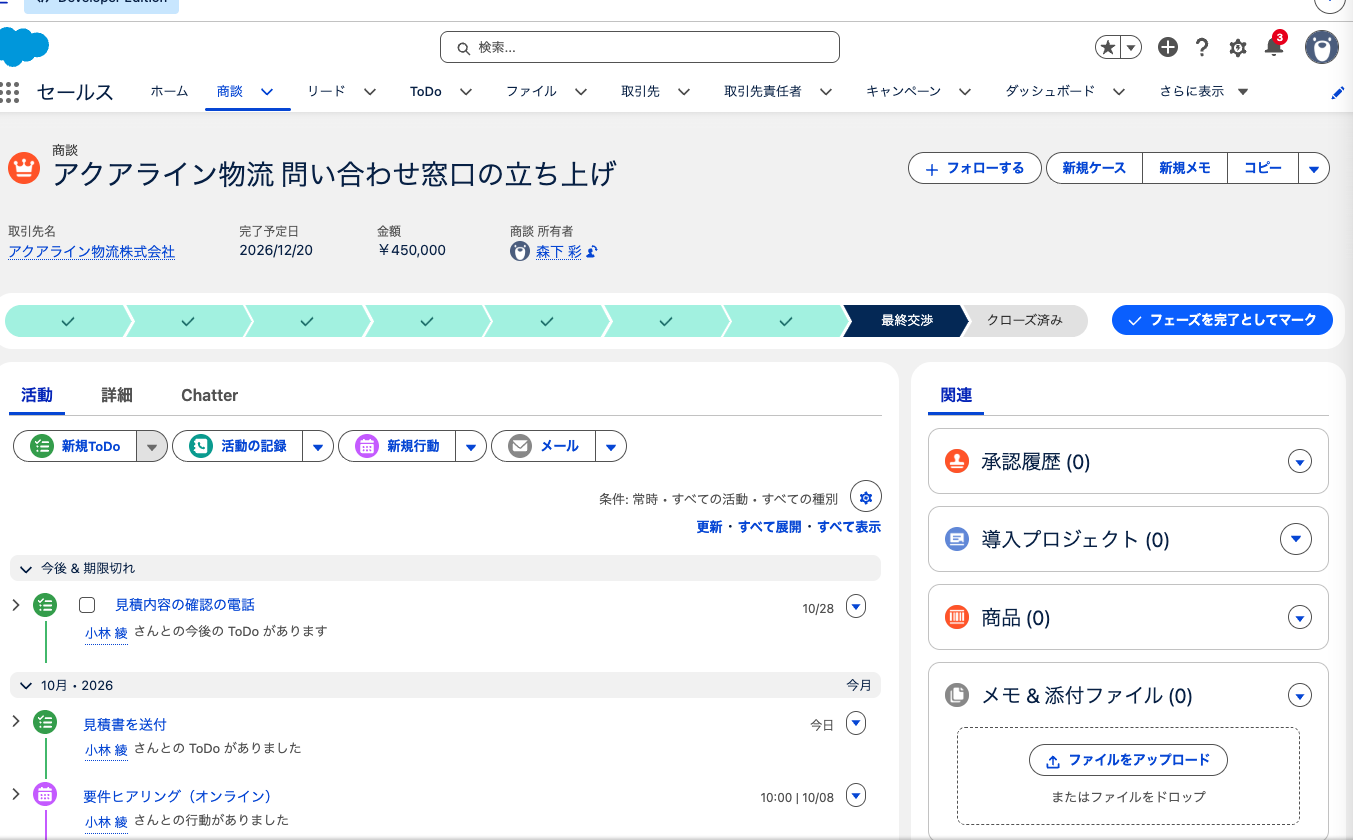Click the Salesforce cloud logo
The height and width of the screenshot is (840, 1353).
click(x=24, y=47)
